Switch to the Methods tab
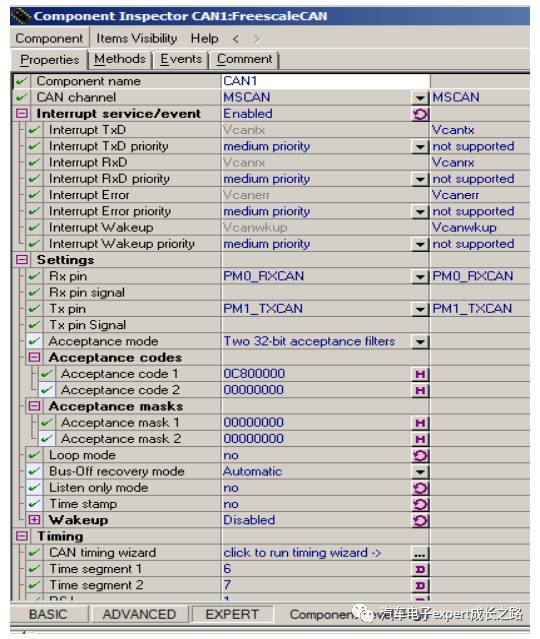This screenshot has width=540, height=639. (120, 59)
